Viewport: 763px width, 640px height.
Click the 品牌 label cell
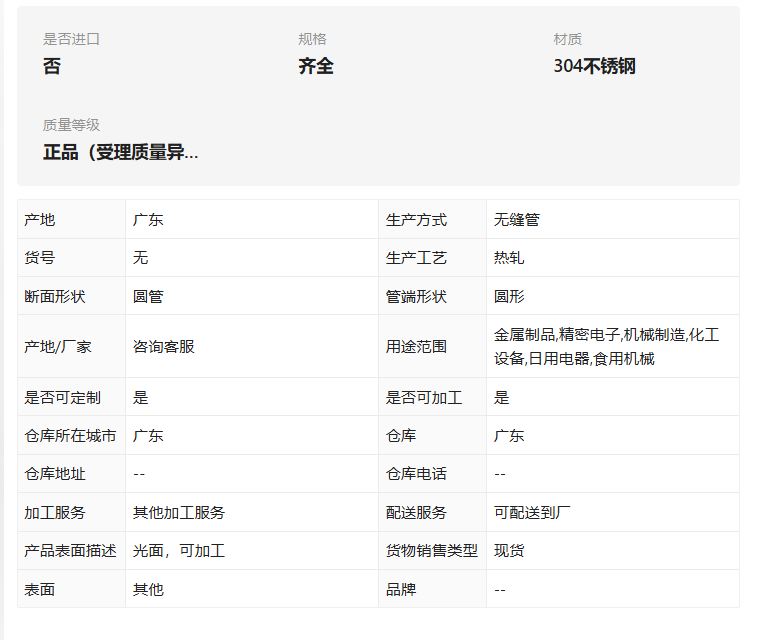tap(433, 589)
